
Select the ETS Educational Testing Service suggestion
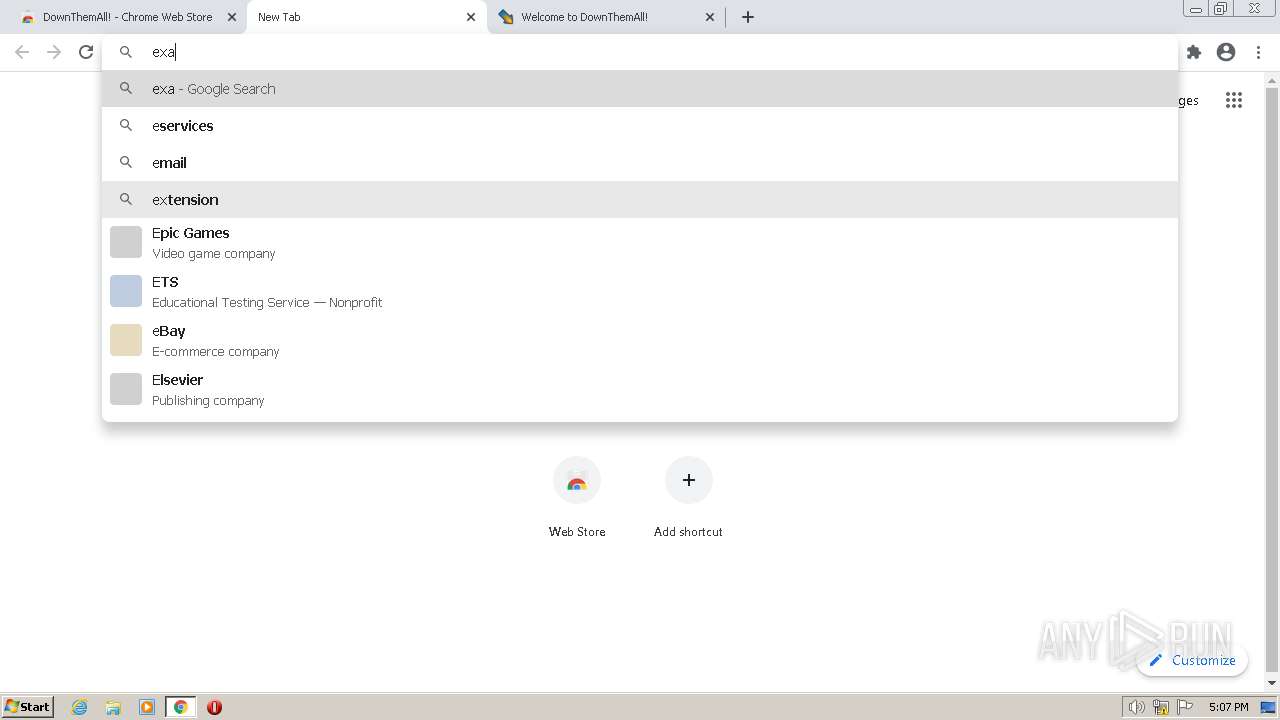coord(640,292)
